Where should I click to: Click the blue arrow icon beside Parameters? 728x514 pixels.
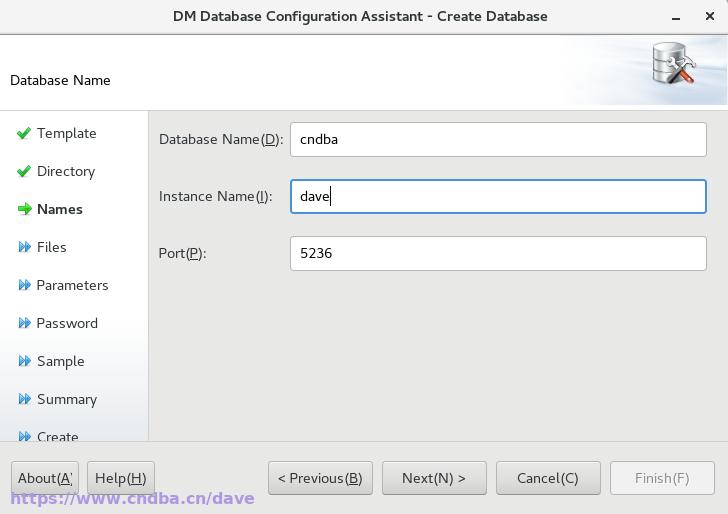click(25, 285)
